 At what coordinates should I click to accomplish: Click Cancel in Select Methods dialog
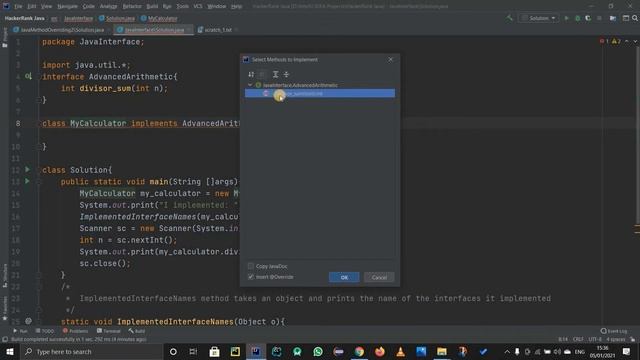point(379,277)
